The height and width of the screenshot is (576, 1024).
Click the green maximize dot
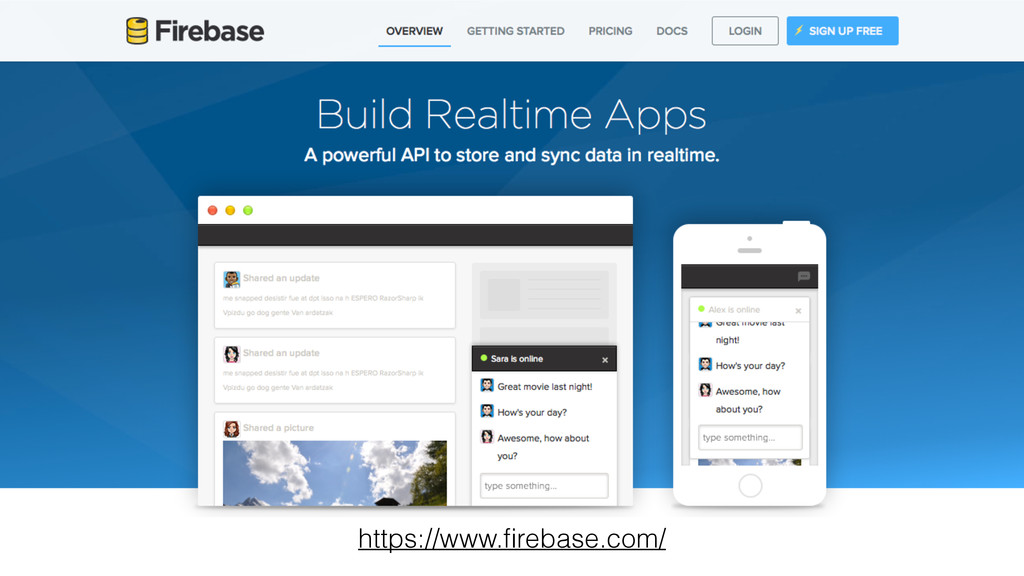point(248,210)
